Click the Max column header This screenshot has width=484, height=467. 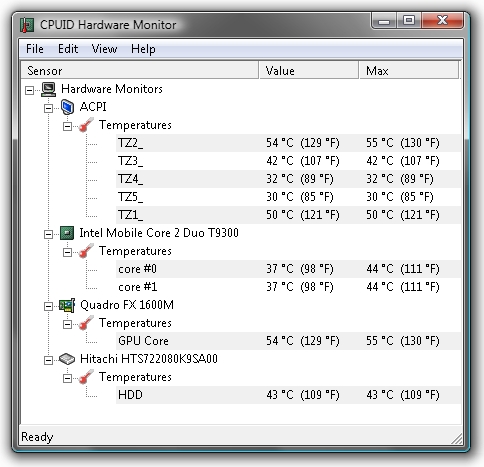[409, 70]
